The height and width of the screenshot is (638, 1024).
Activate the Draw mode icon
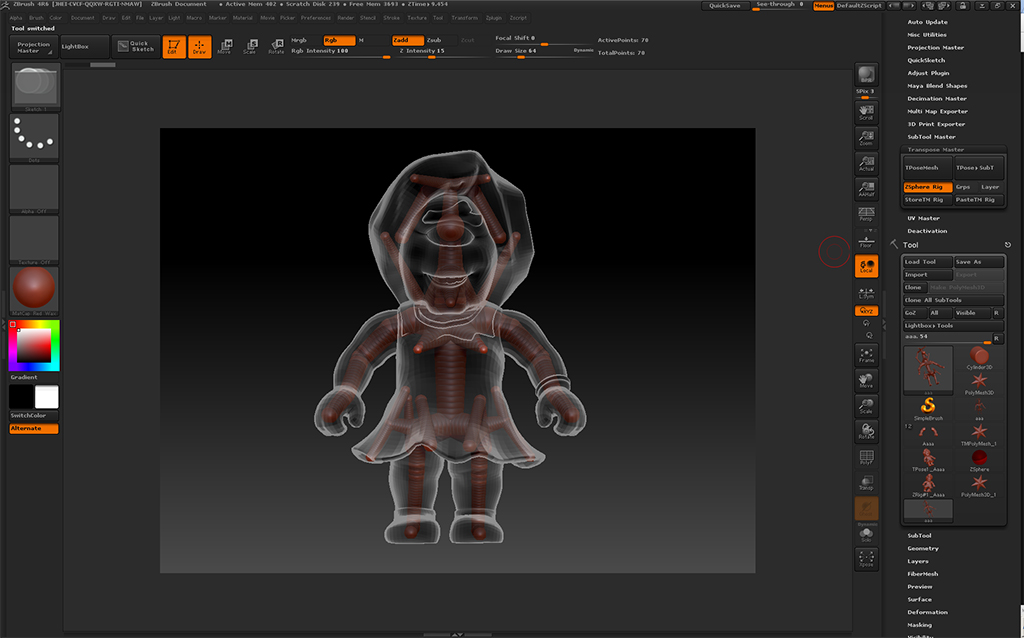pos(200,47)
